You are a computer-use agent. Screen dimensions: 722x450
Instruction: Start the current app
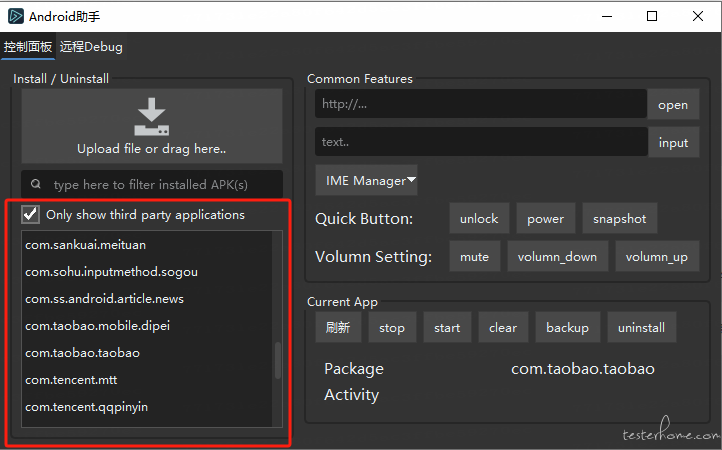[x=447, y=327]
